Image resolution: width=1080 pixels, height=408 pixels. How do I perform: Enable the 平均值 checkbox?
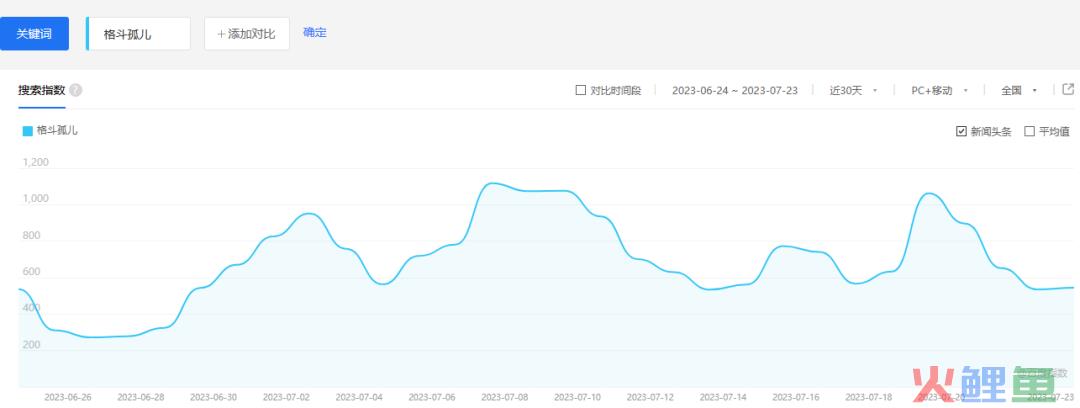pos(1030,132)
